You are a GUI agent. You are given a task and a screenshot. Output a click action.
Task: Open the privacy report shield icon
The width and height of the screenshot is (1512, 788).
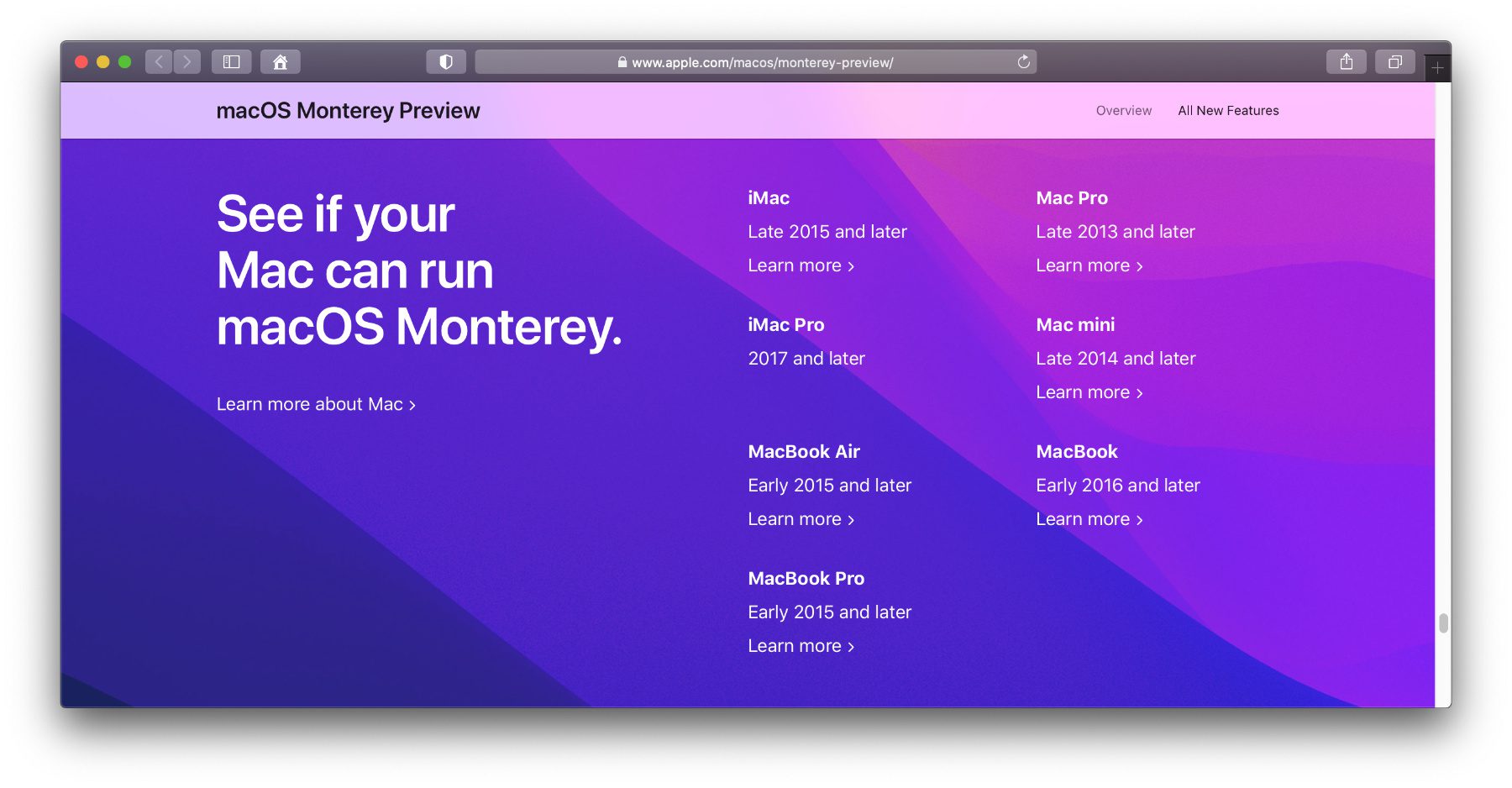(446, 62)
